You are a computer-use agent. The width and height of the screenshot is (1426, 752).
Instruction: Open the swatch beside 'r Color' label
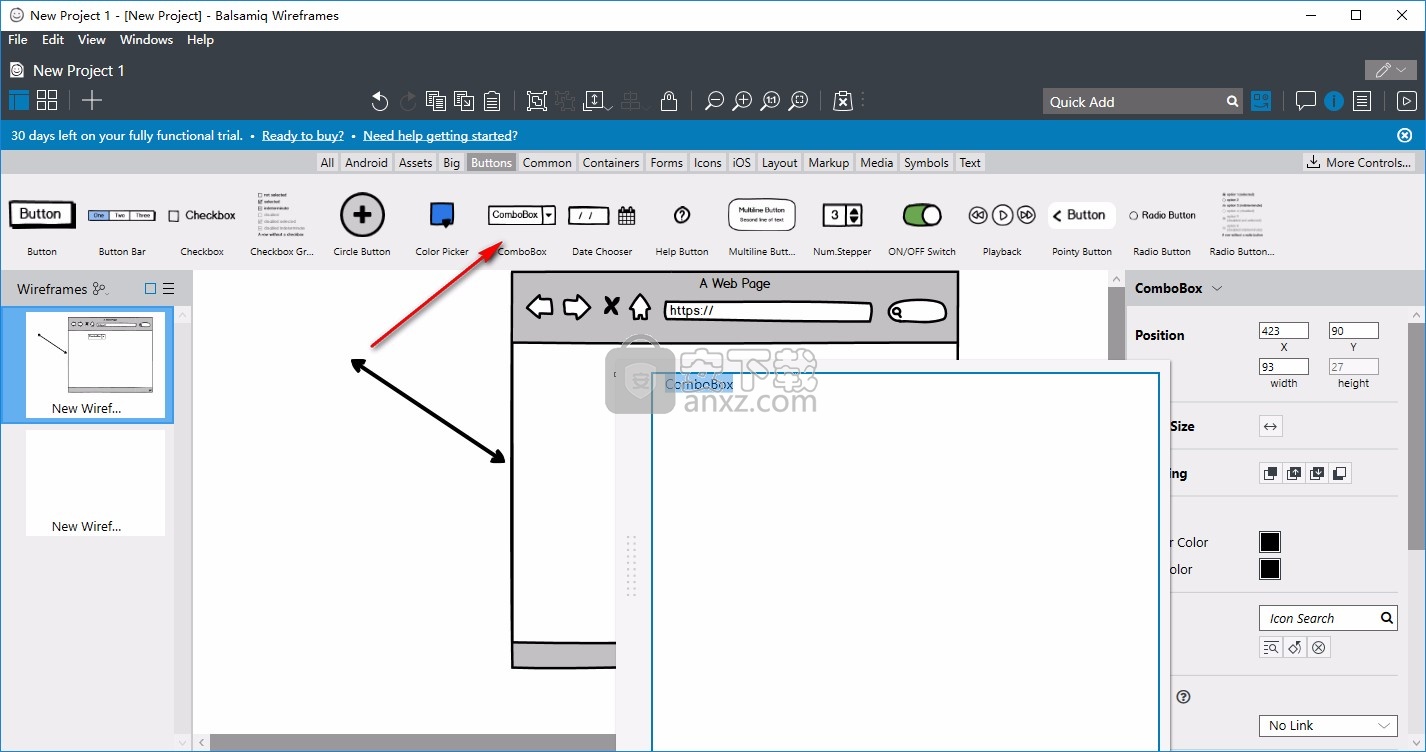(1270, 542)
